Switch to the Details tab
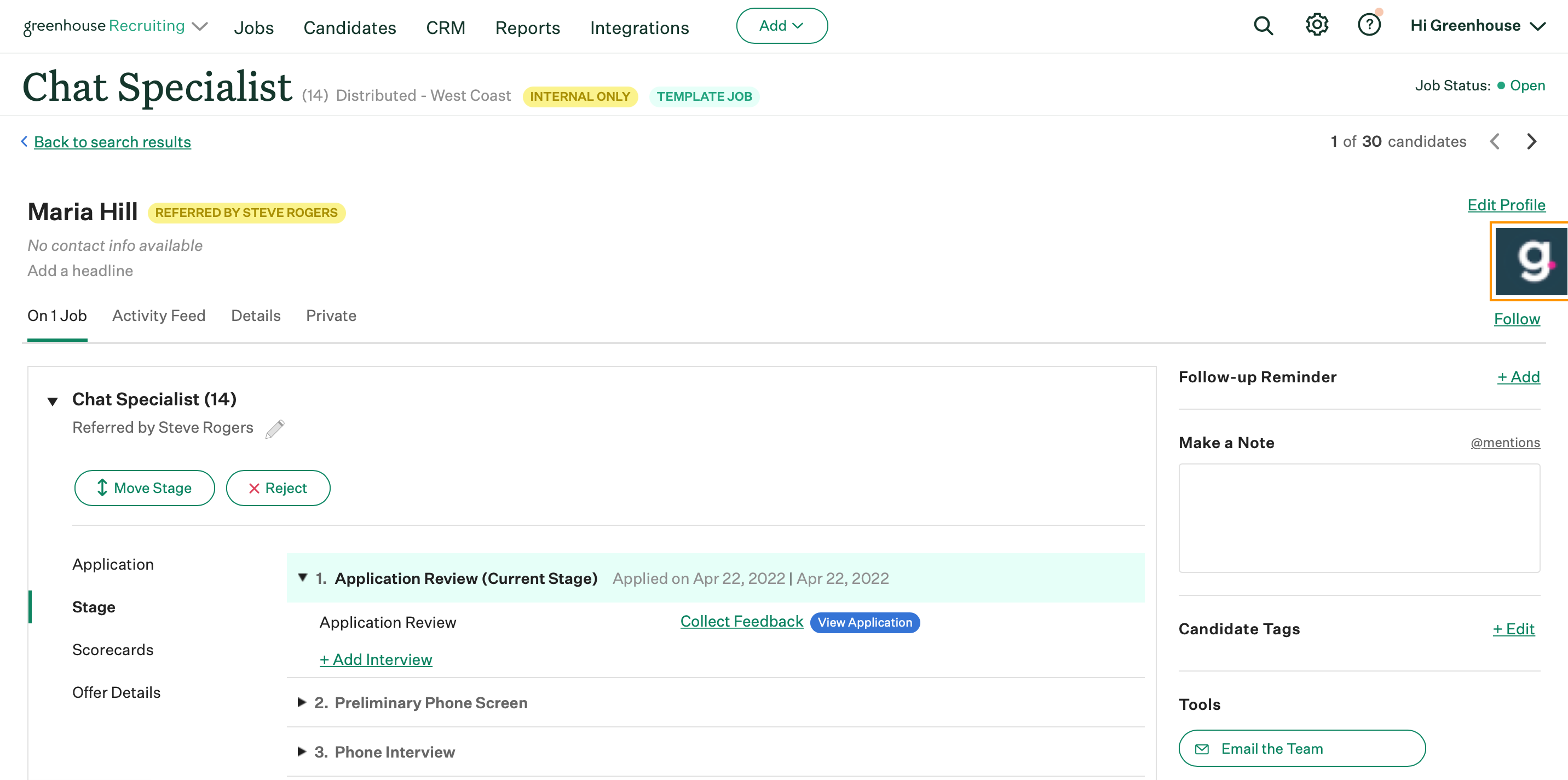Screen dimensions: 1568x780 tap(256, 316)
